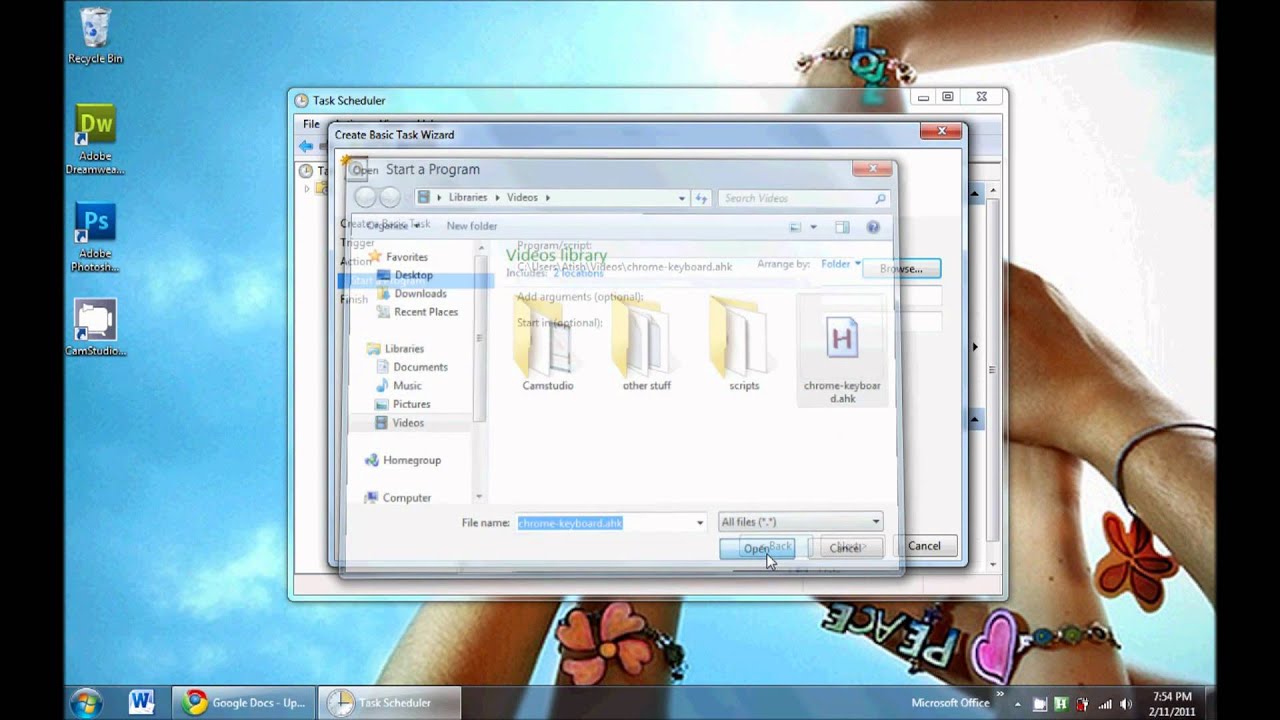Image resolution: width=1280 pixels, height=720 pixels.
Task: Expand the Microsoft Office toolbar chevron
Action: pos(999,694)
